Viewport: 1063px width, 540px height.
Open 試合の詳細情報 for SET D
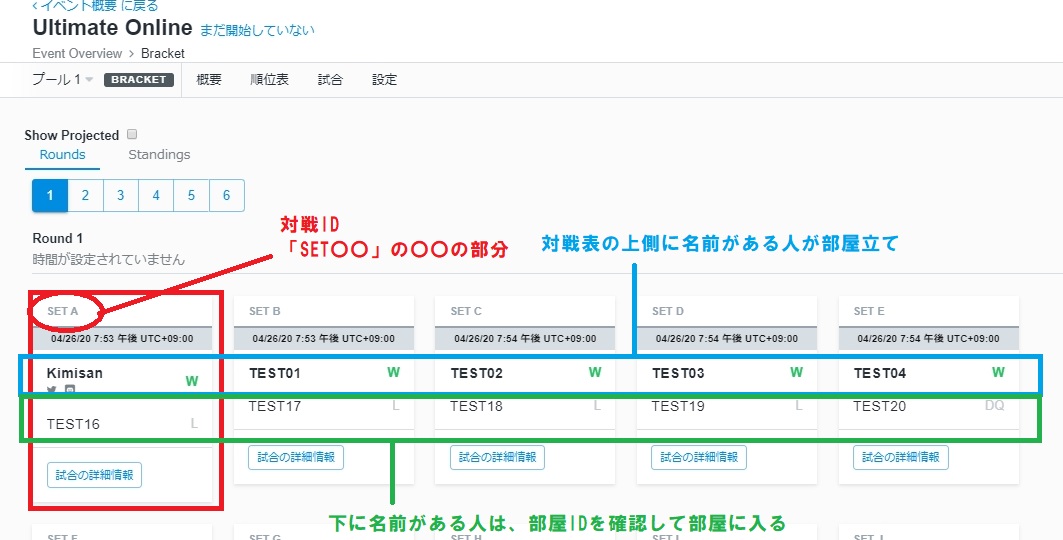click(699, 457)
